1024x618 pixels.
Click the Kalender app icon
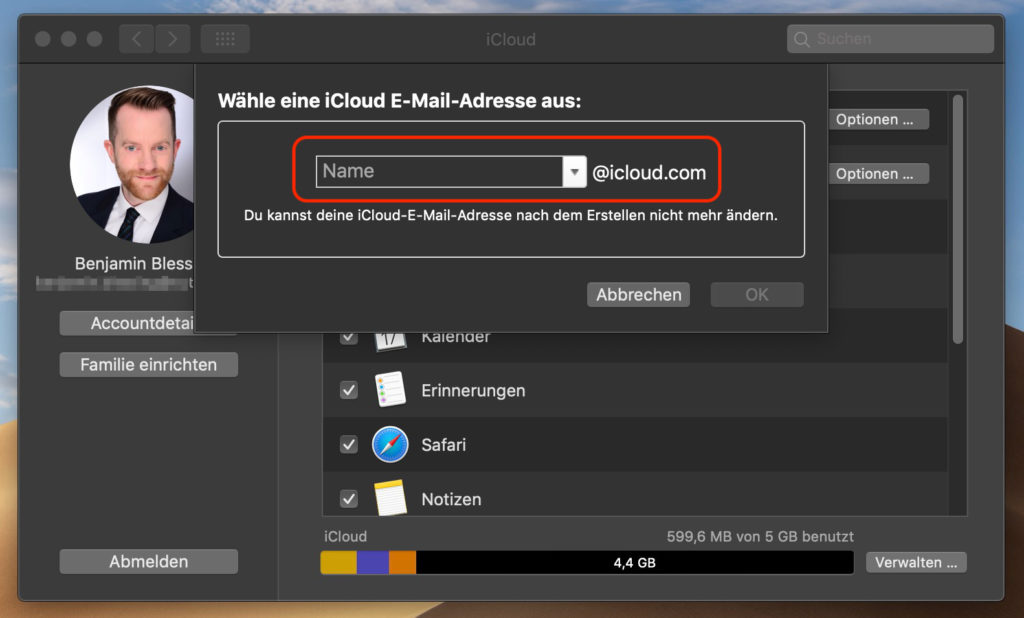coord(390,341)
